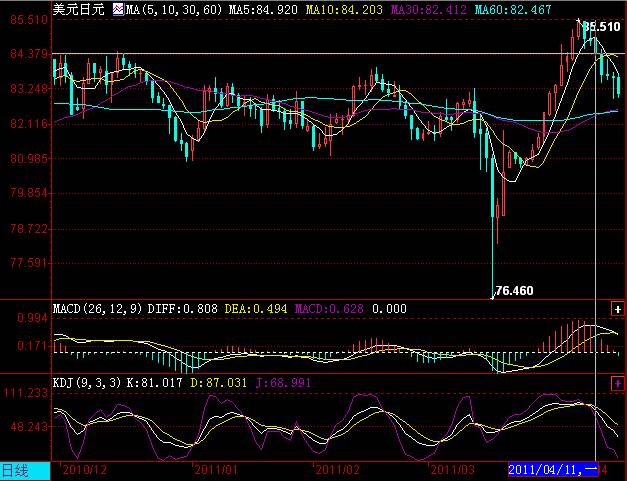Expand the MACD panel with plus button
627x481 pixels.
pyautogui.click(x=618, y=309)
